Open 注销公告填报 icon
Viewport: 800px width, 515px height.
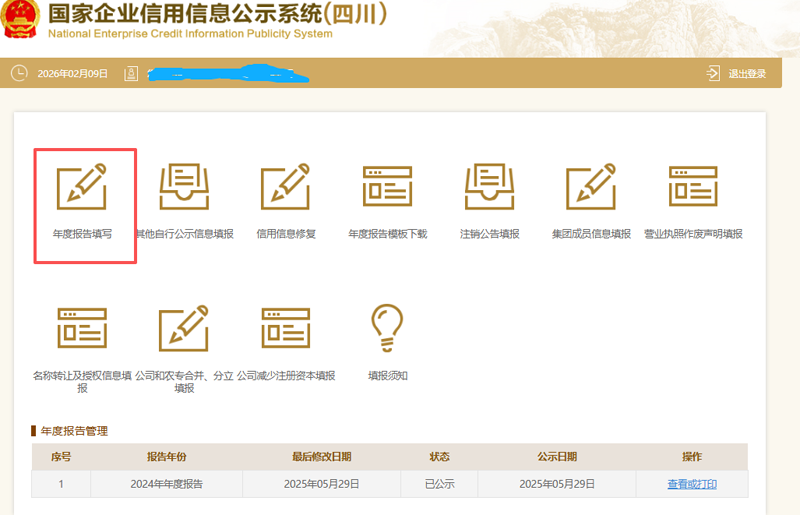click(489, 188)
